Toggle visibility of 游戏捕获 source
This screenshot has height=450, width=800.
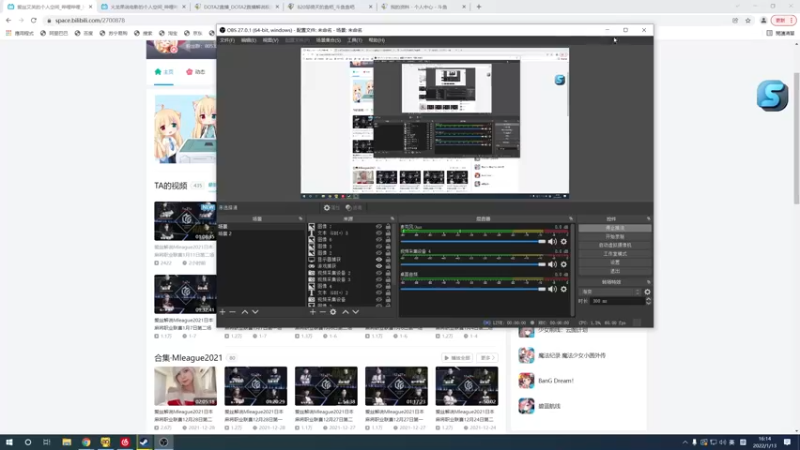(x=379, y=266)
